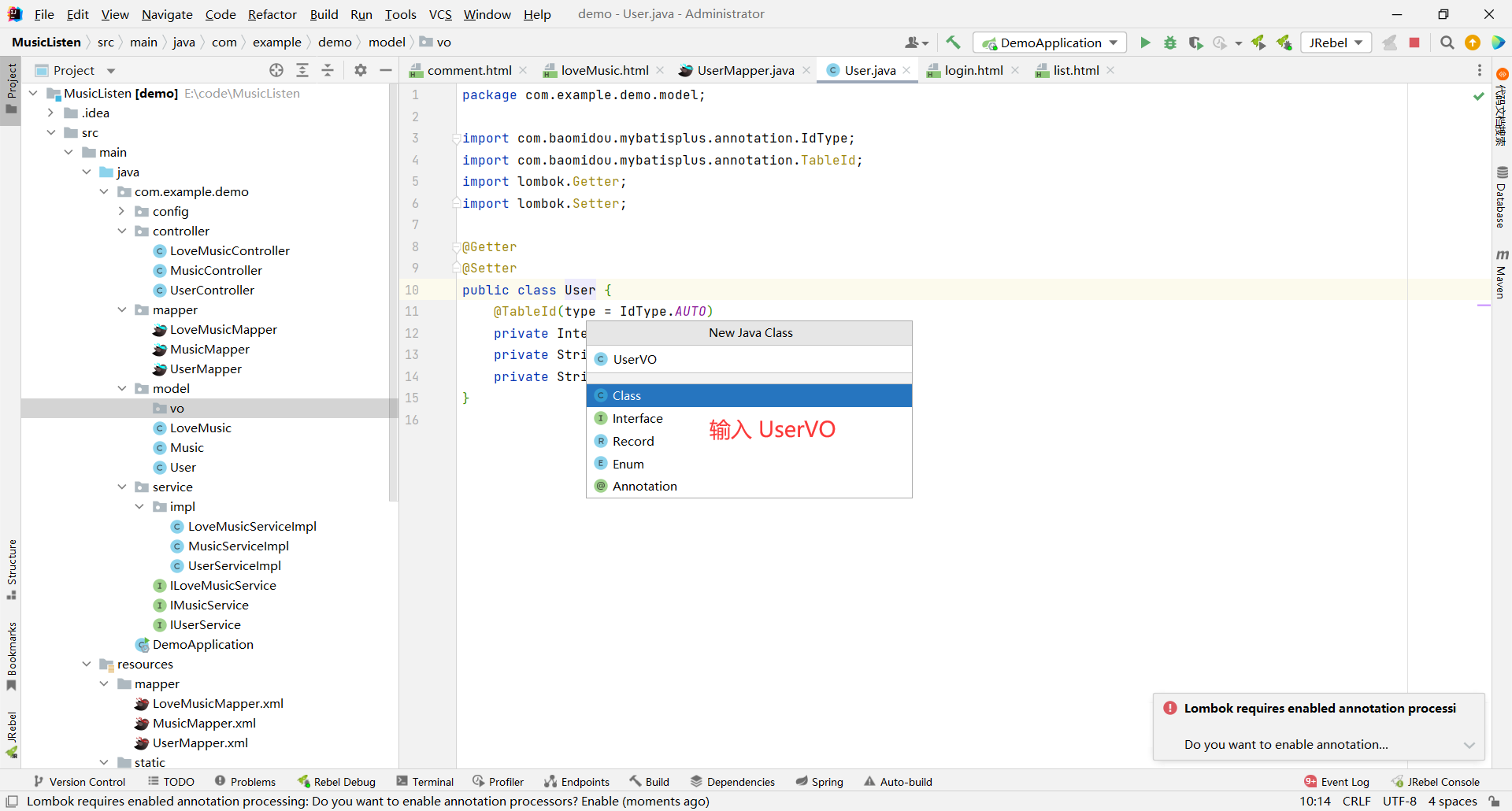
Task: Expand the config package folder
Action: point(122,211)
